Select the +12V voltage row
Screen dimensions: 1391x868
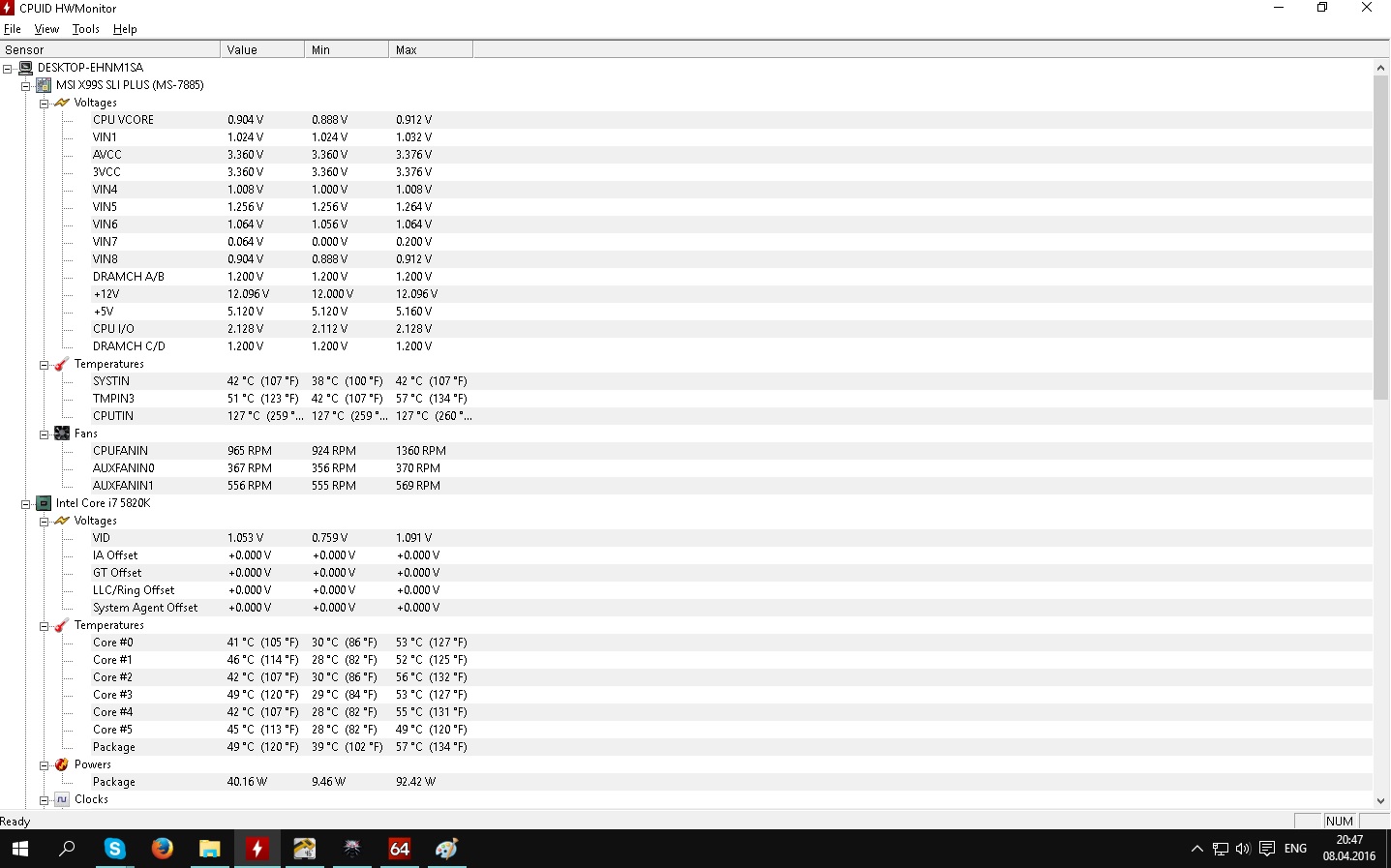click(732, 294)
